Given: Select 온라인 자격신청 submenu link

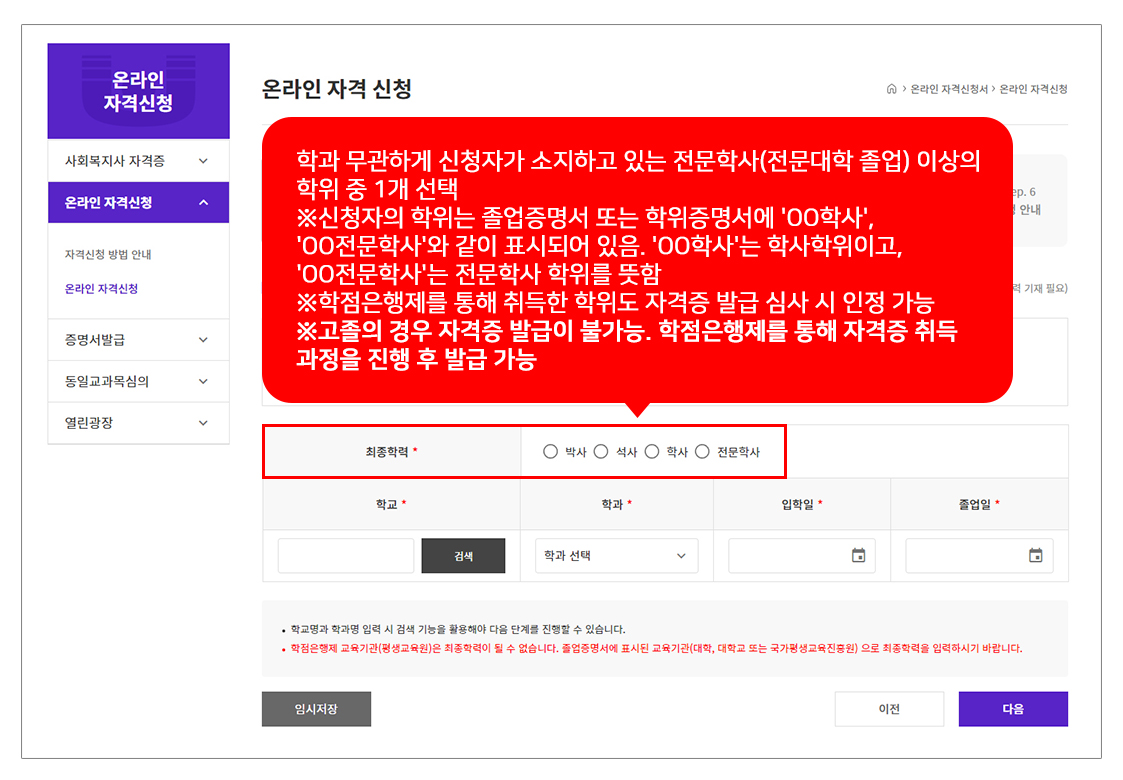Looking at the screenshot, I should 101,289.
